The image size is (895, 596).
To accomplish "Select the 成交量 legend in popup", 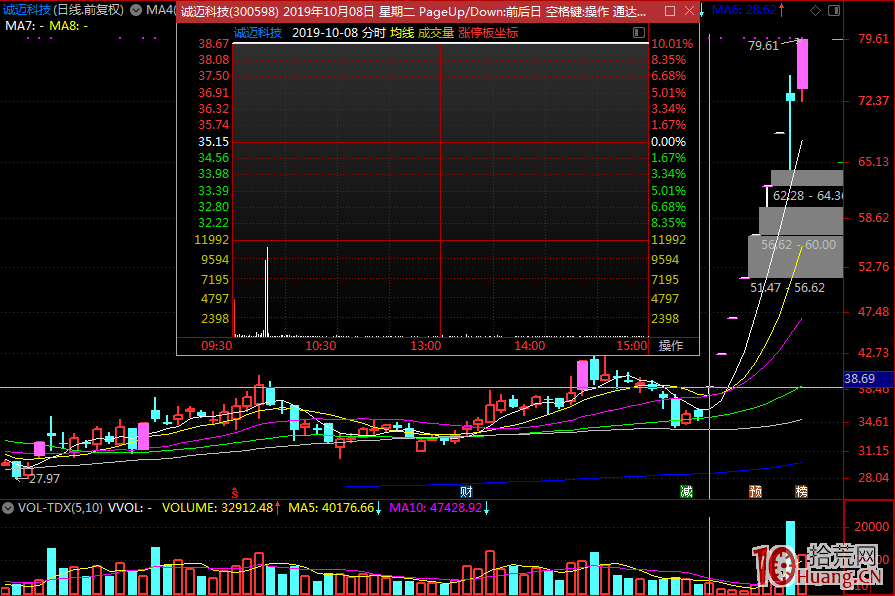I will pyautogui.click(x=436, y=33).
